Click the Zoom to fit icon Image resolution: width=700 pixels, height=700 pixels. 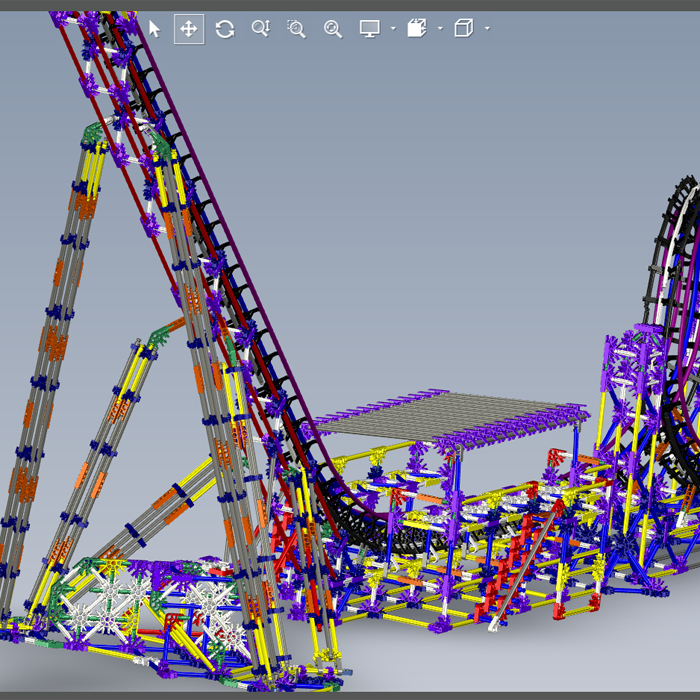pos(333,29)
